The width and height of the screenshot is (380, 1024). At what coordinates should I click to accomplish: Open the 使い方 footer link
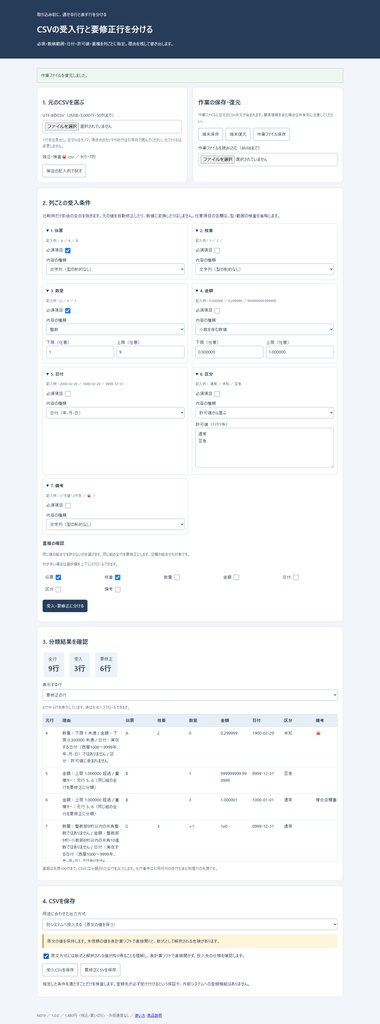point(140,1016)
